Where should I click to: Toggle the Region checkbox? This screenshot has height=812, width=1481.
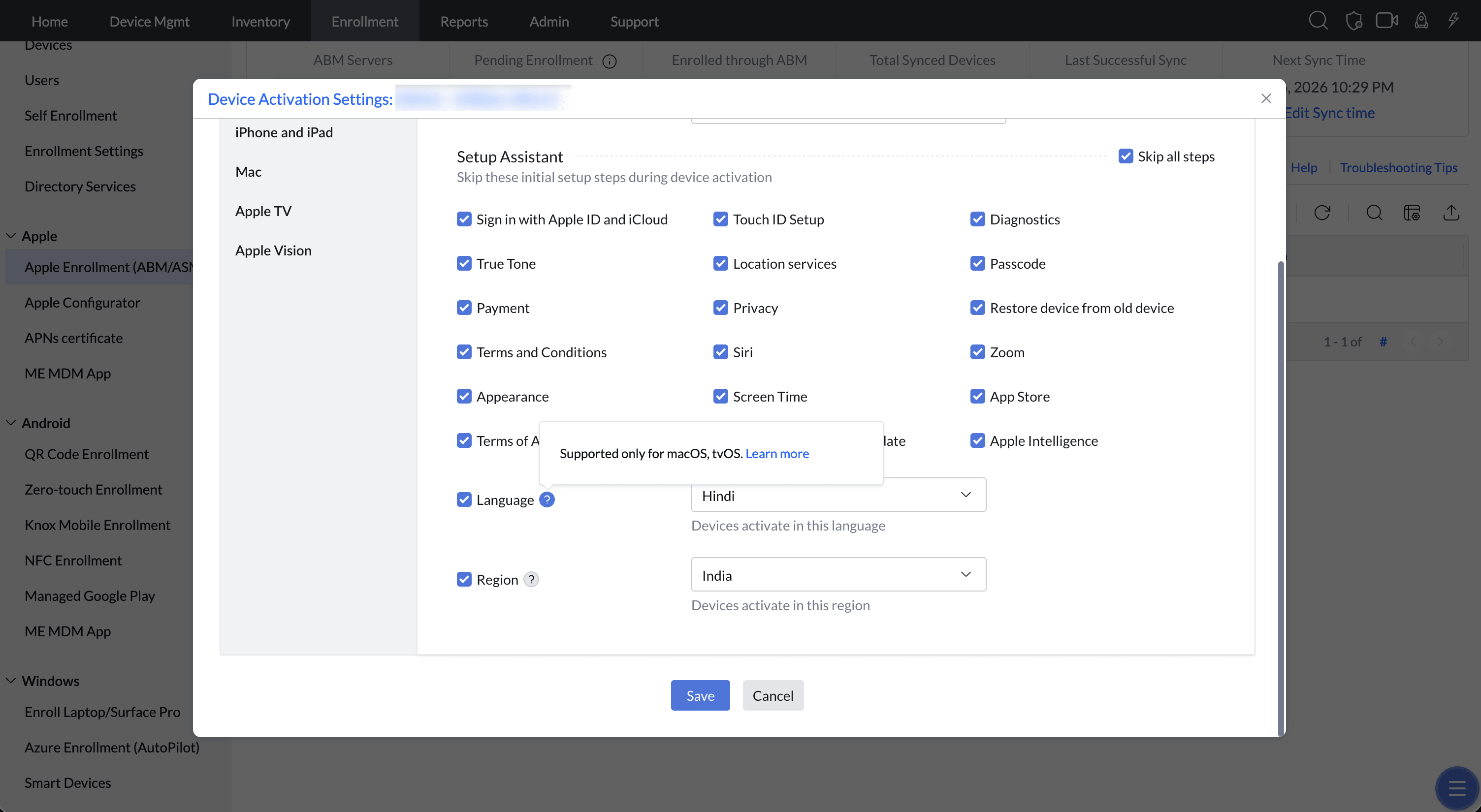tap(464, 579)
